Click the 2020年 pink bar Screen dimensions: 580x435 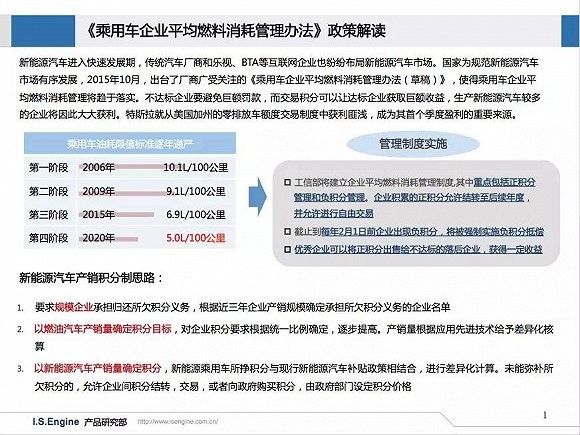point(108,239)
